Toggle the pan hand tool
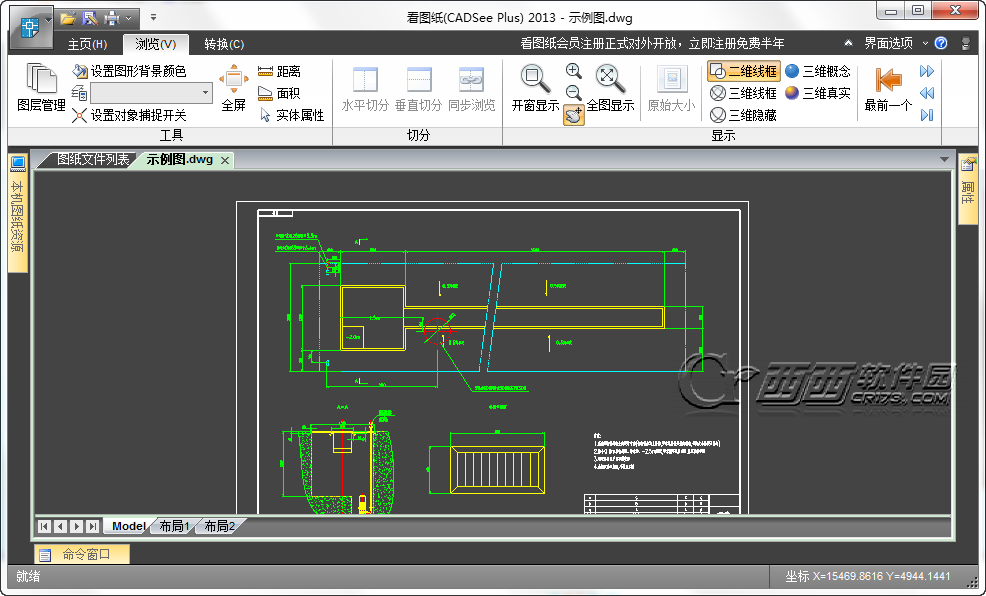 tap(574, 115)
